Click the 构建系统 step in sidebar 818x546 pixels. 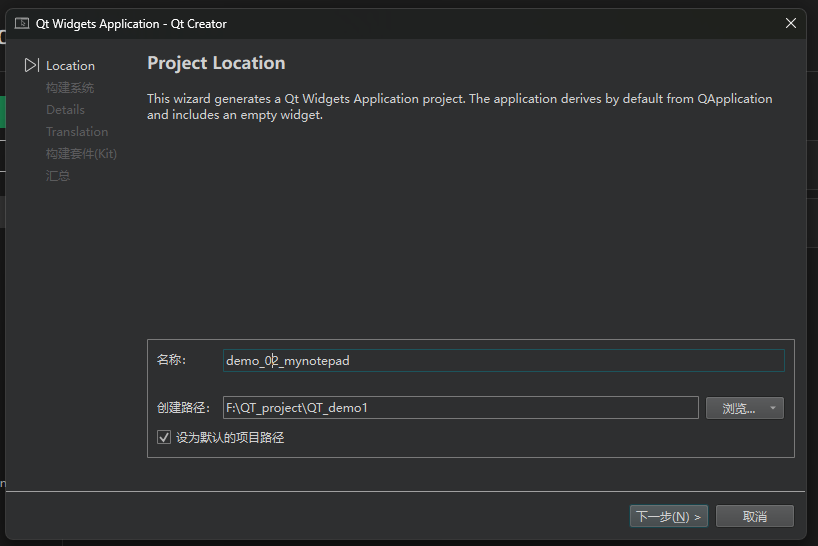tap(70, 88)
